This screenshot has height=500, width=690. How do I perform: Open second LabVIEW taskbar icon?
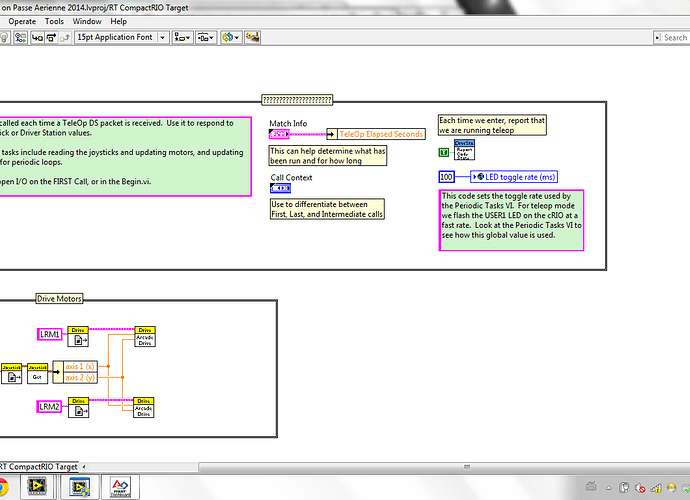click(80, 486)
